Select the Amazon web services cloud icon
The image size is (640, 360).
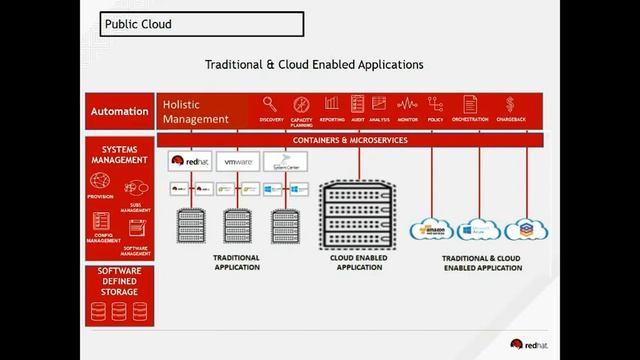click(x=431, y=229)
